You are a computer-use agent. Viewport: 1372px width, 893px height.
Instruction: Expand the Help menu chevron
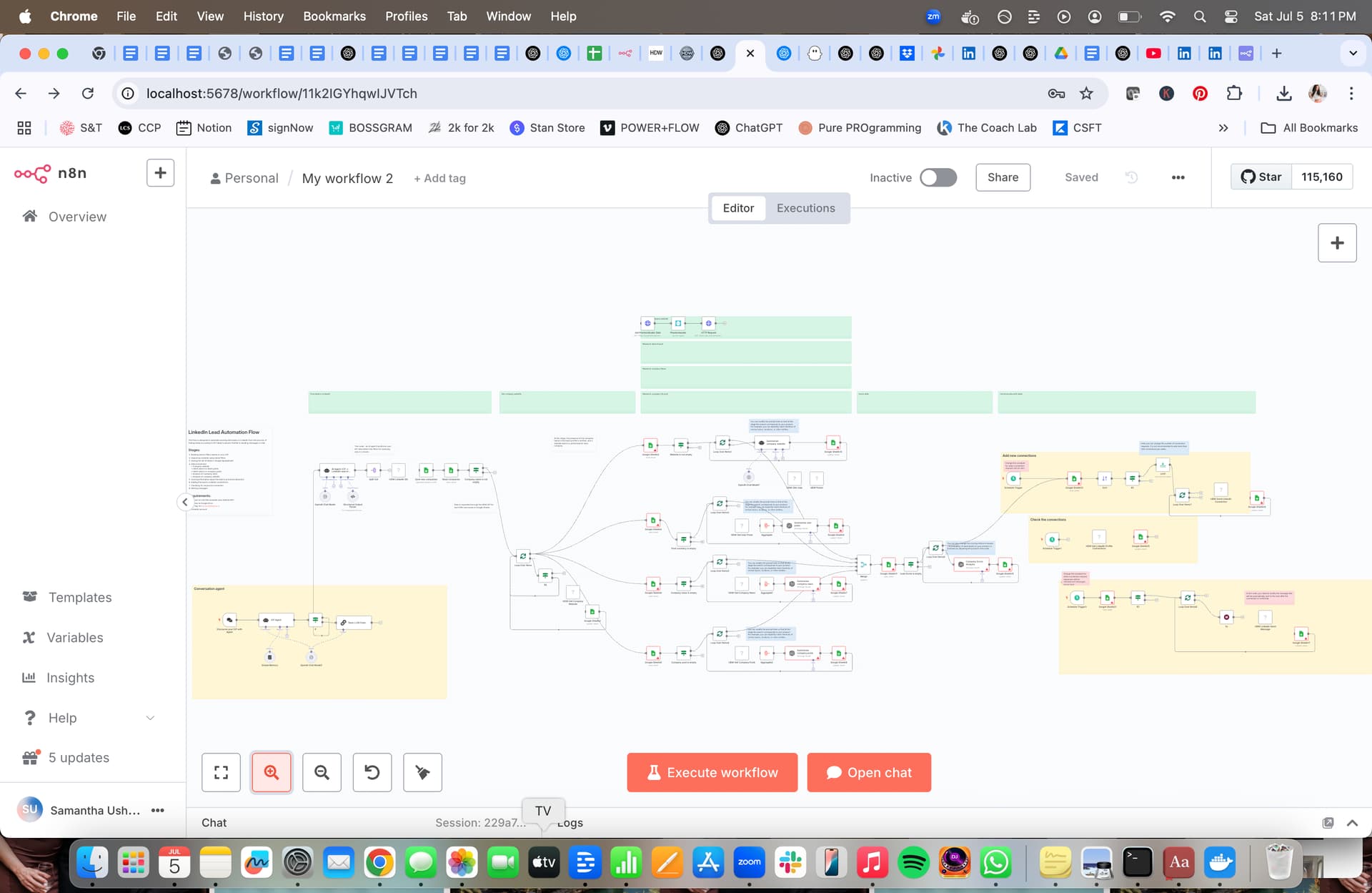[x=150, y=718]
